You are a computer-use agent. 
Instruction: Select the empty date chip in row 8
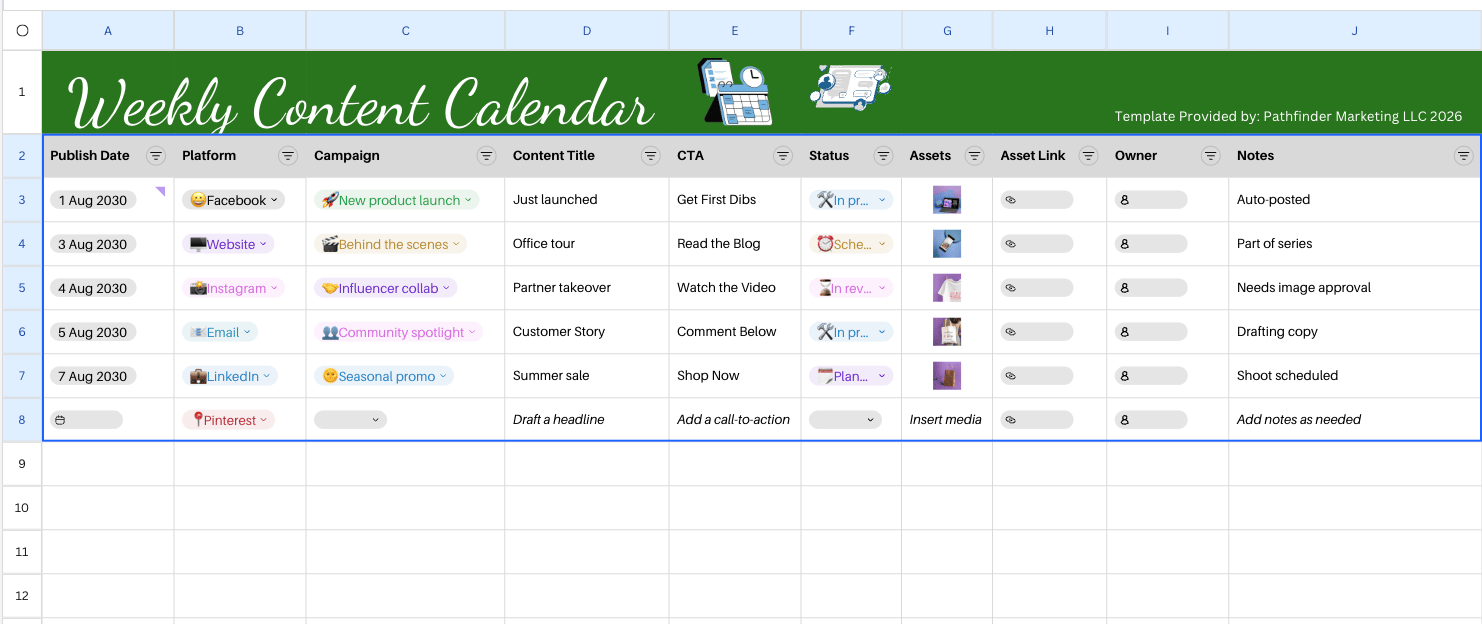click(x=86, y=420)
